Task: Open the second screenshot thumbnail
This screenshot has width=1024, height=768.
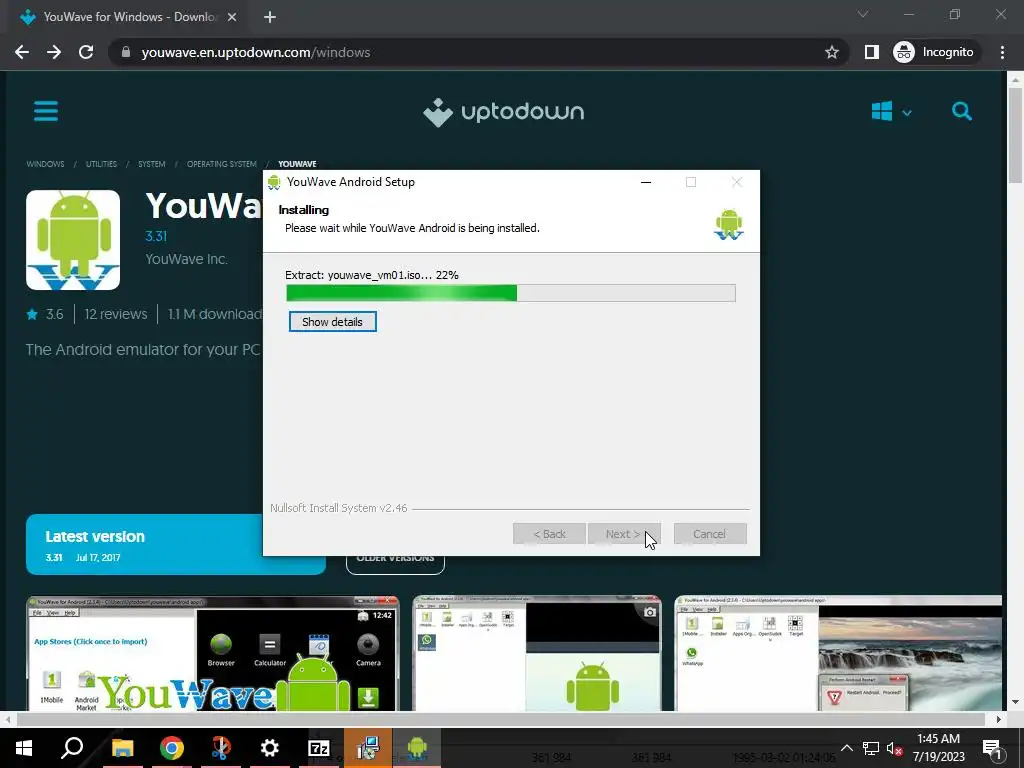Action: (x=537, y=653)
